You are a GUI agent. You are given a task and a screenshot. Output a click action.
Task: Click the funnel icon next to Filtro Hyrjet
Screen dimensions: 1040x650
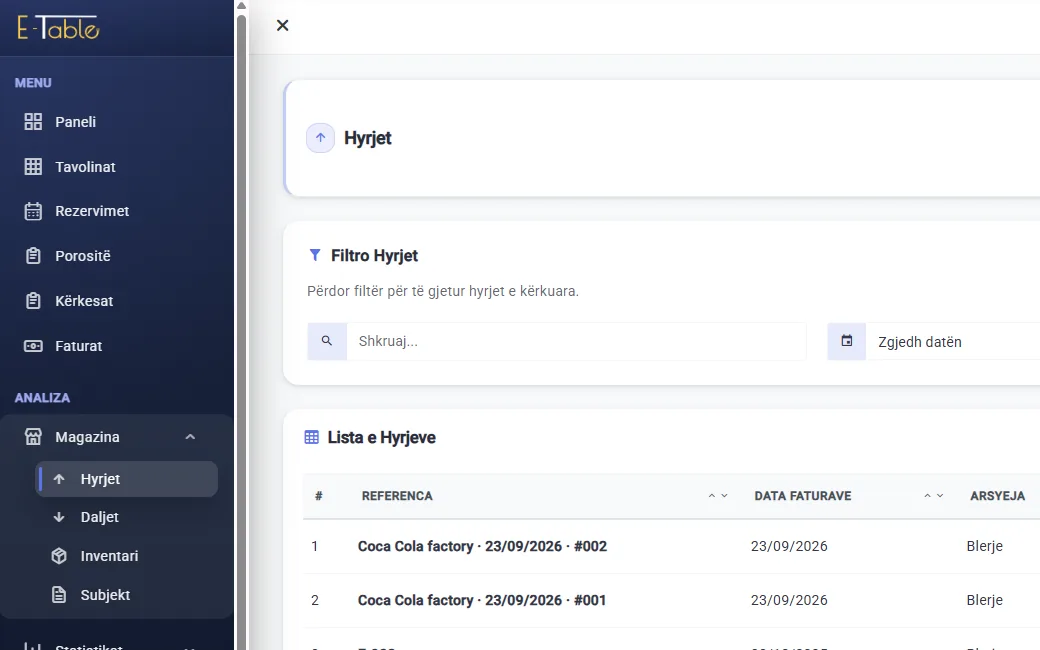[315, 255]
